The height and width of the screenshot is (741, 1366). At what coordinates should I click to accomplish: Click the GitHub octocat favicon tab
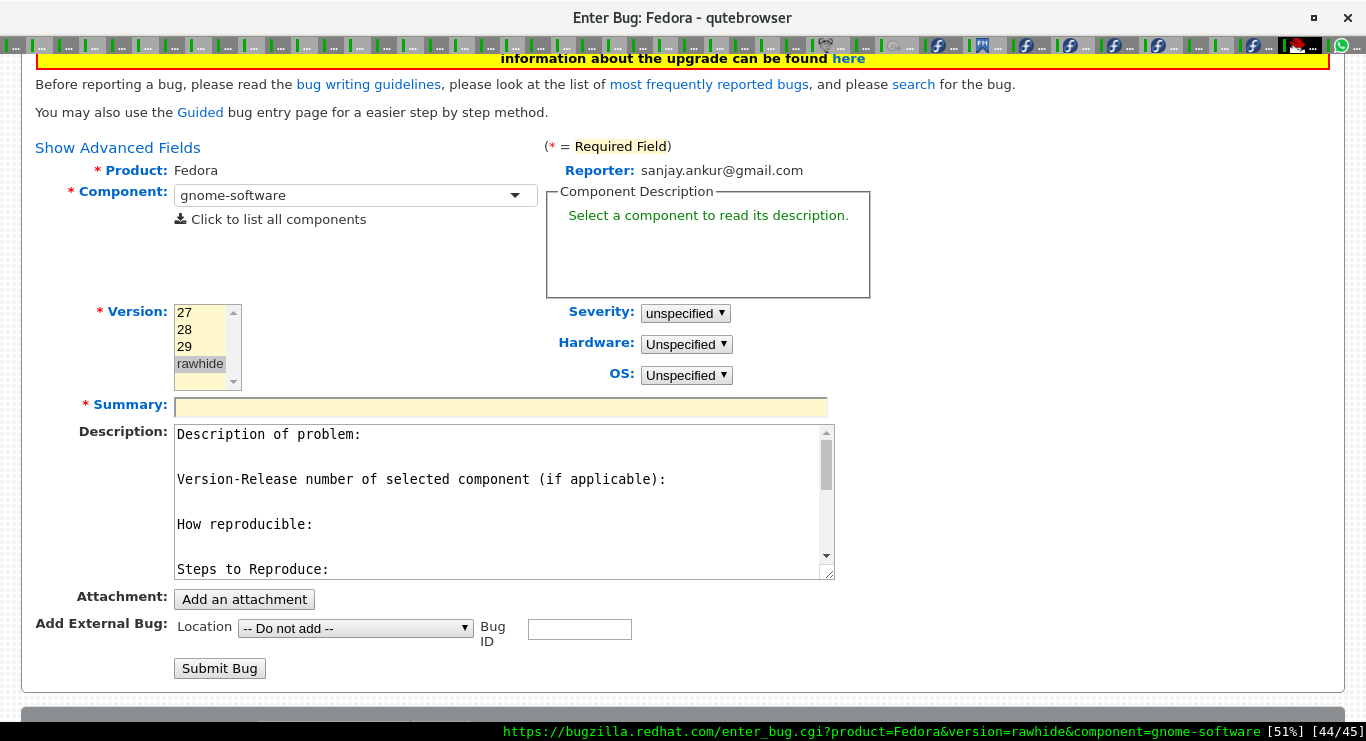pos(825,44)
